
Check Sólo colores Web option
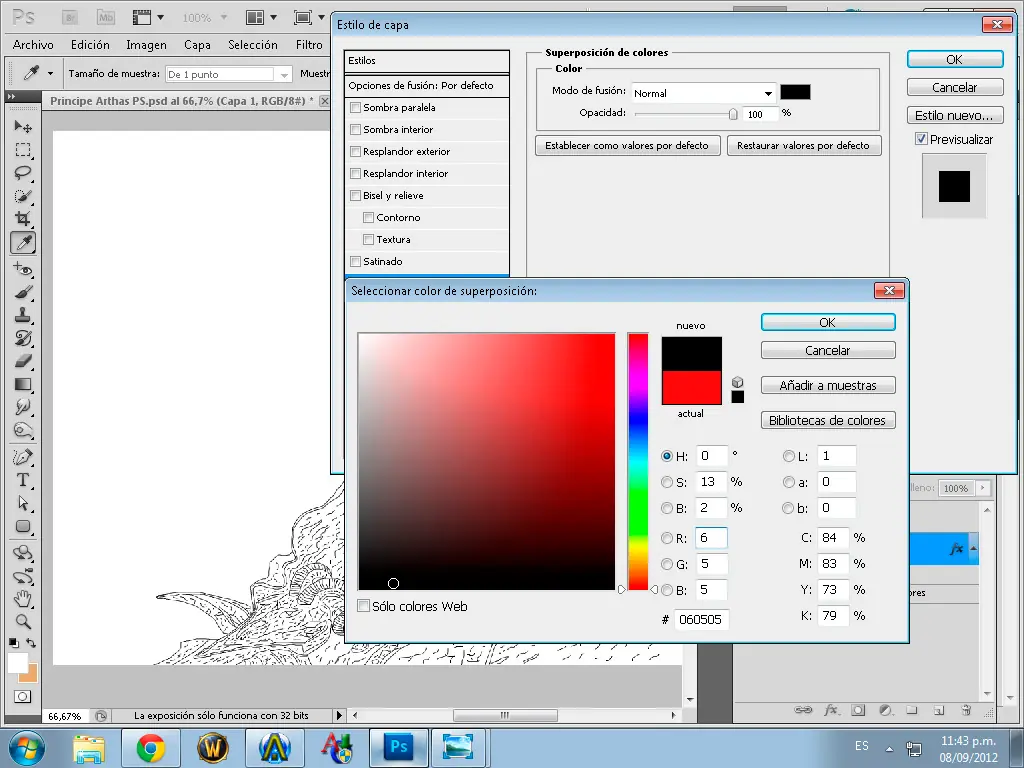(x=363, y=606)
